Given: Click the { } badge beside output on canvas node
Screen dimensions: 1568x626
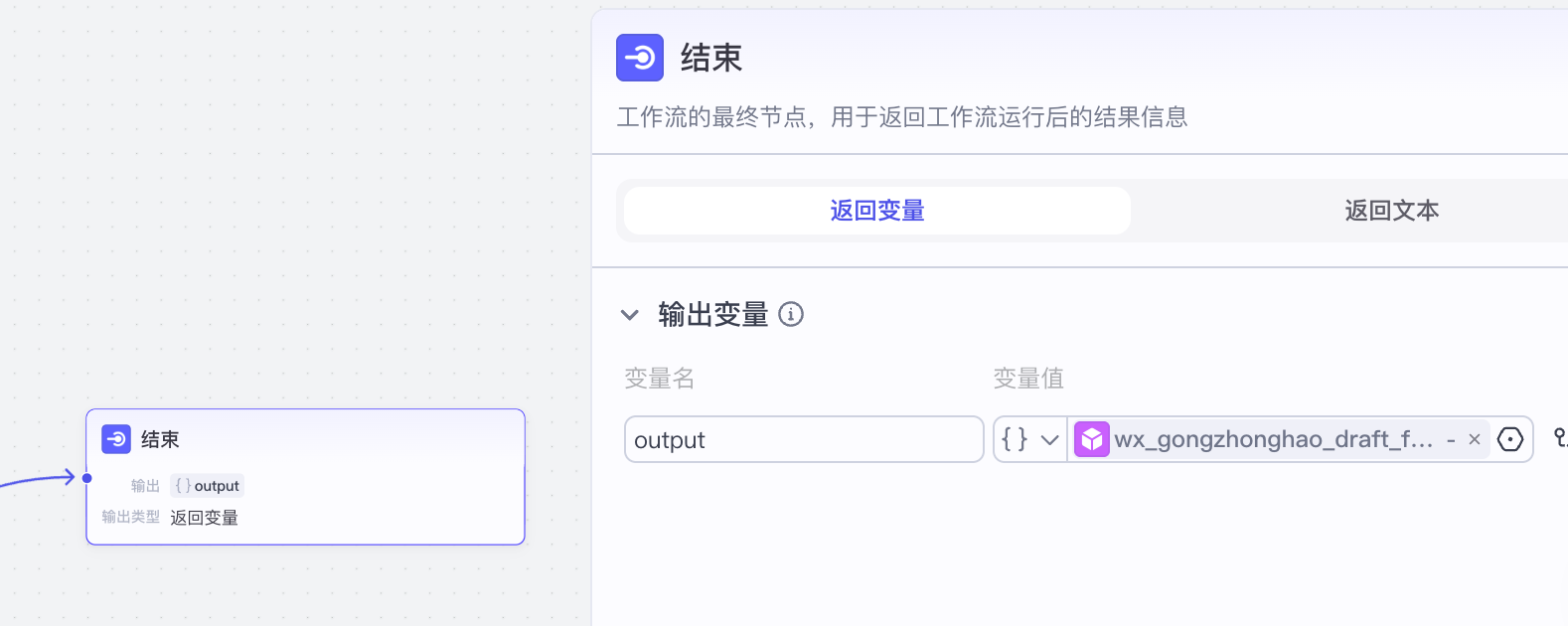Looking at the screenshot, I should 182,485.
